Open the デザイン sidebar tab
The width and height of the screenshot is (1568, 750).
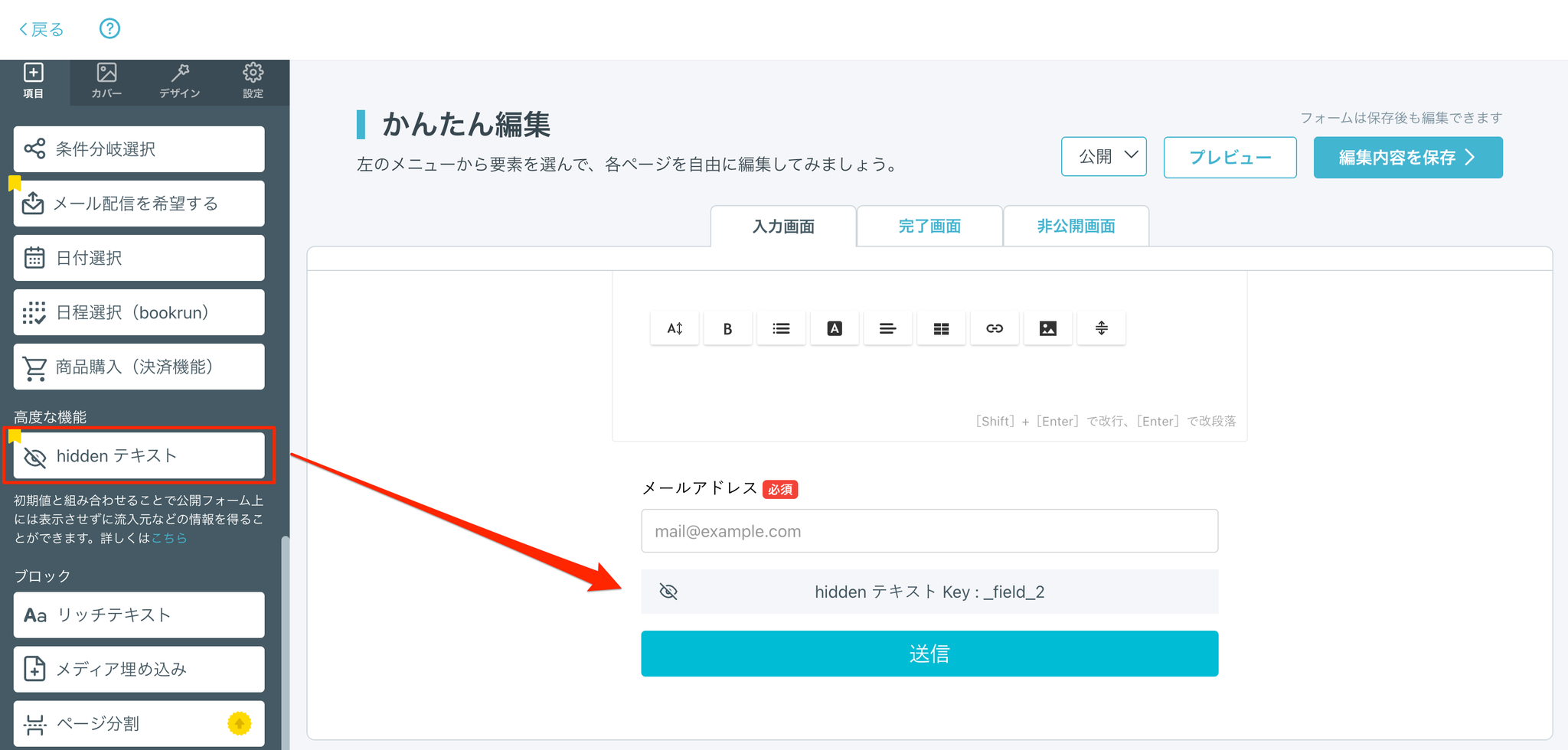coord(180,81)
